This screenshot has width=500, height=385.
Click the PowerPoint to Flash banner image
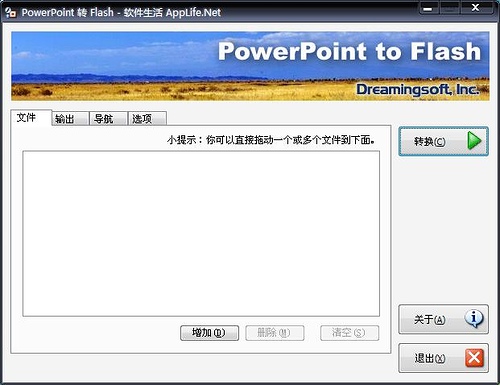tap(250, 66)
